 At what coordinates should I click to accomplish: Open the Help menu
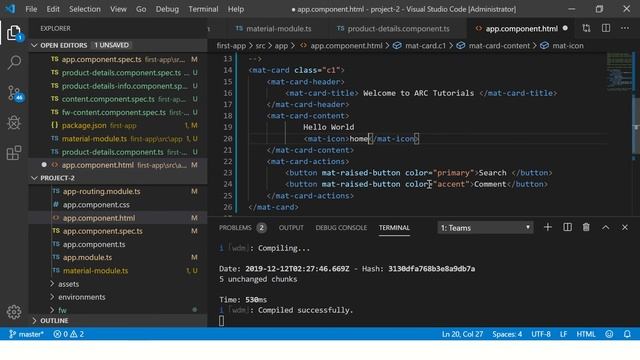pos(236,9)
